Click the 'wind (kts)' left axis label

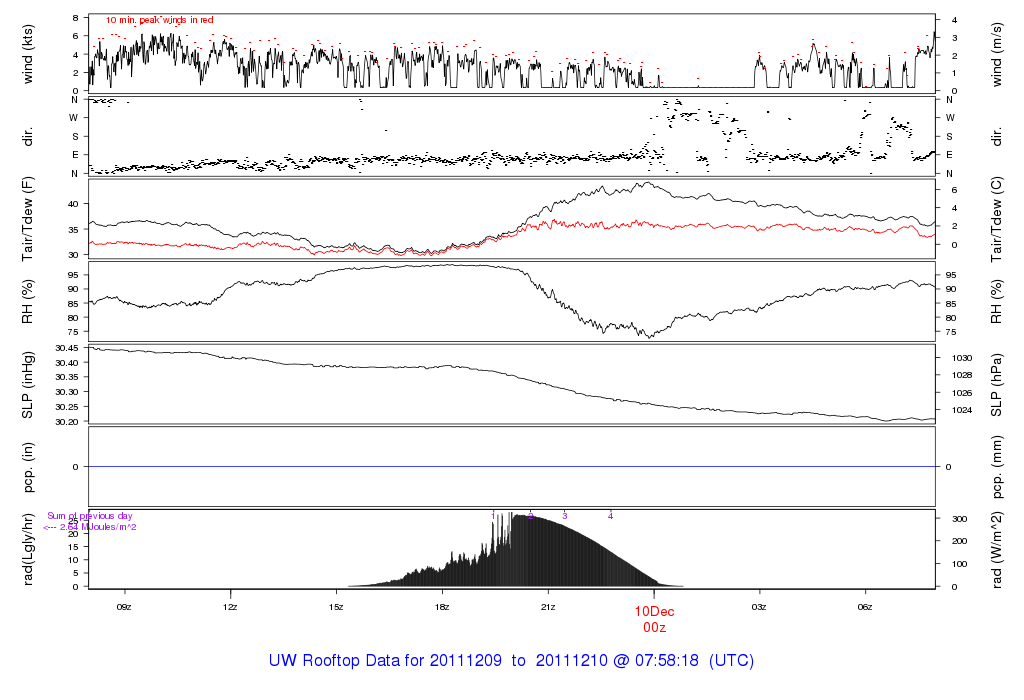tap(29, 52)
